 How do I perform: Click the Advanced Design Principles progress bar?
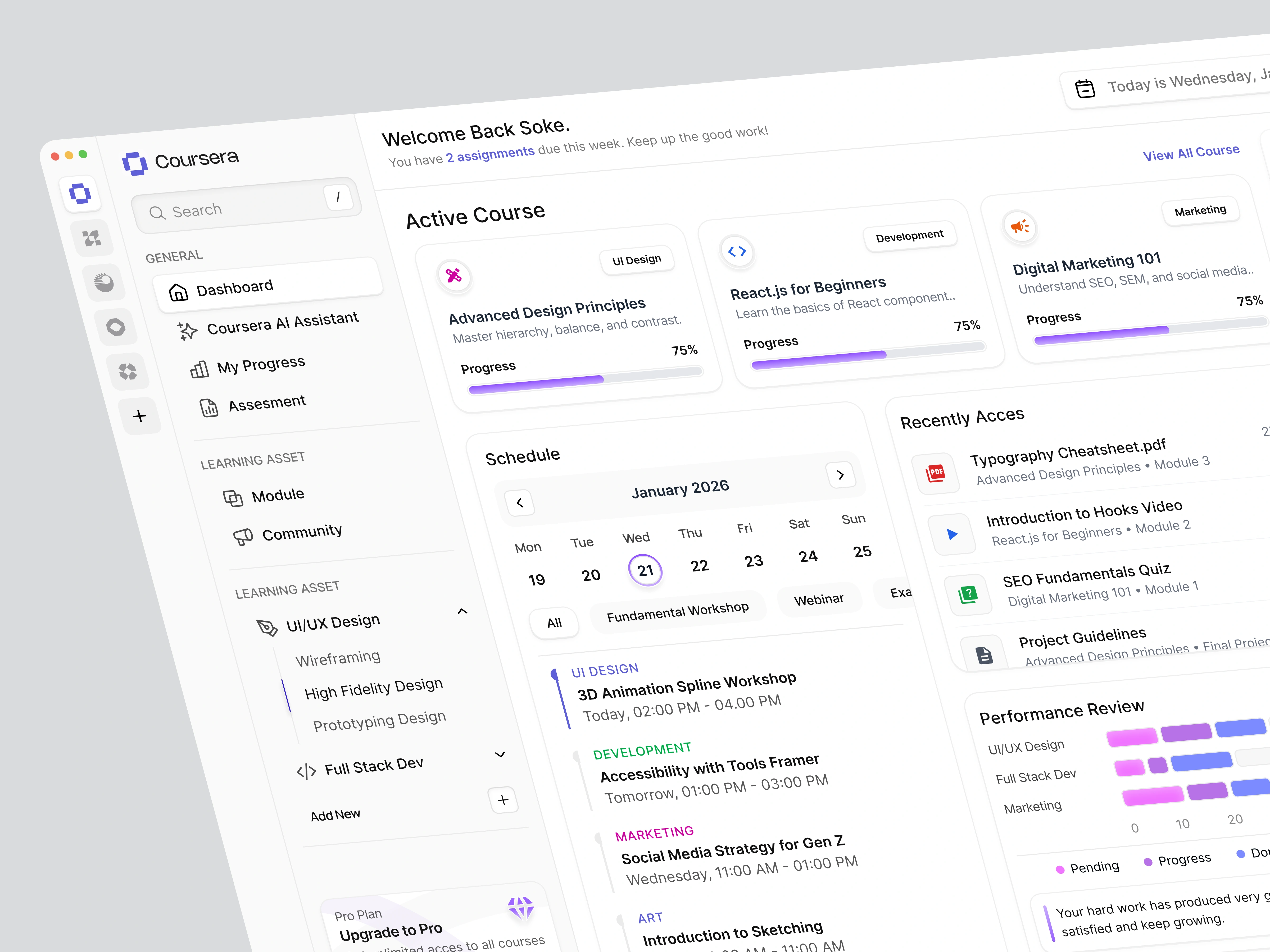(x=585, y=381)
